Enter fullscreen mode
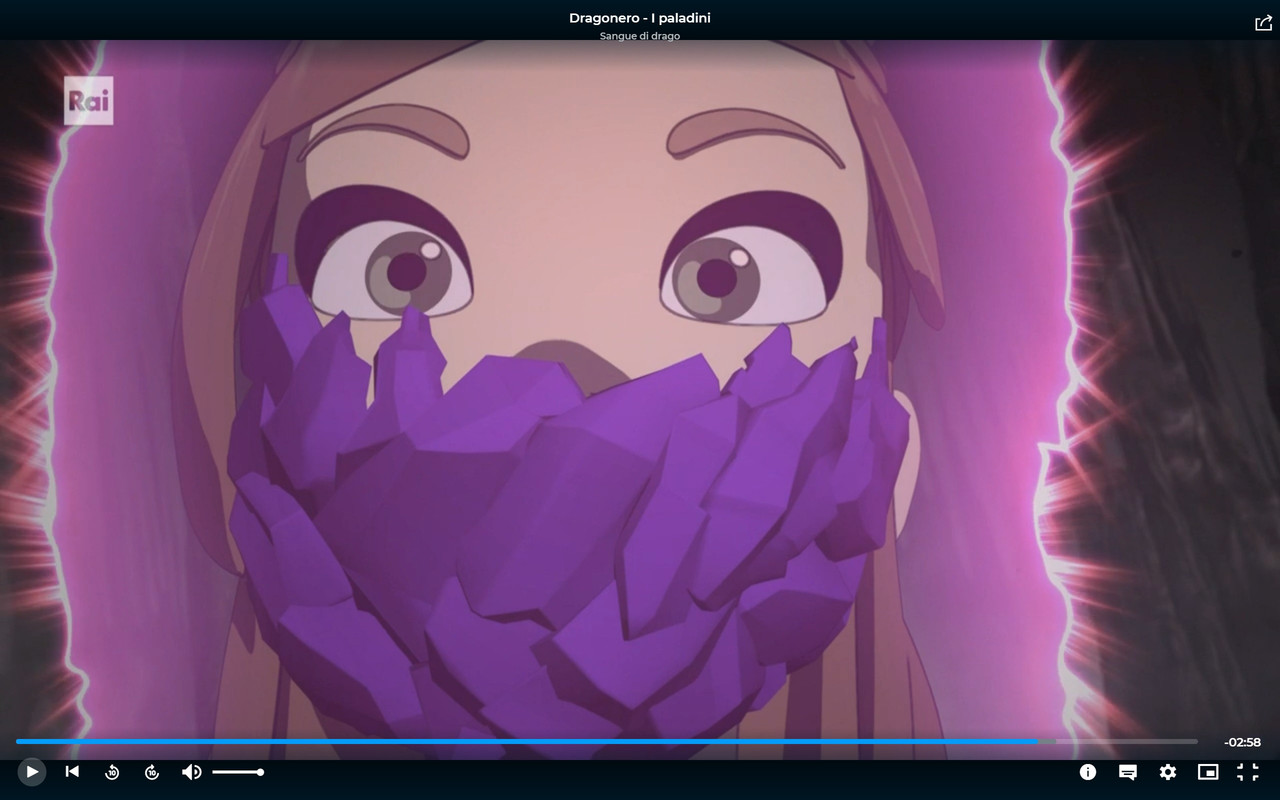Screen dimensions: 1280x800 (1248, 772)
